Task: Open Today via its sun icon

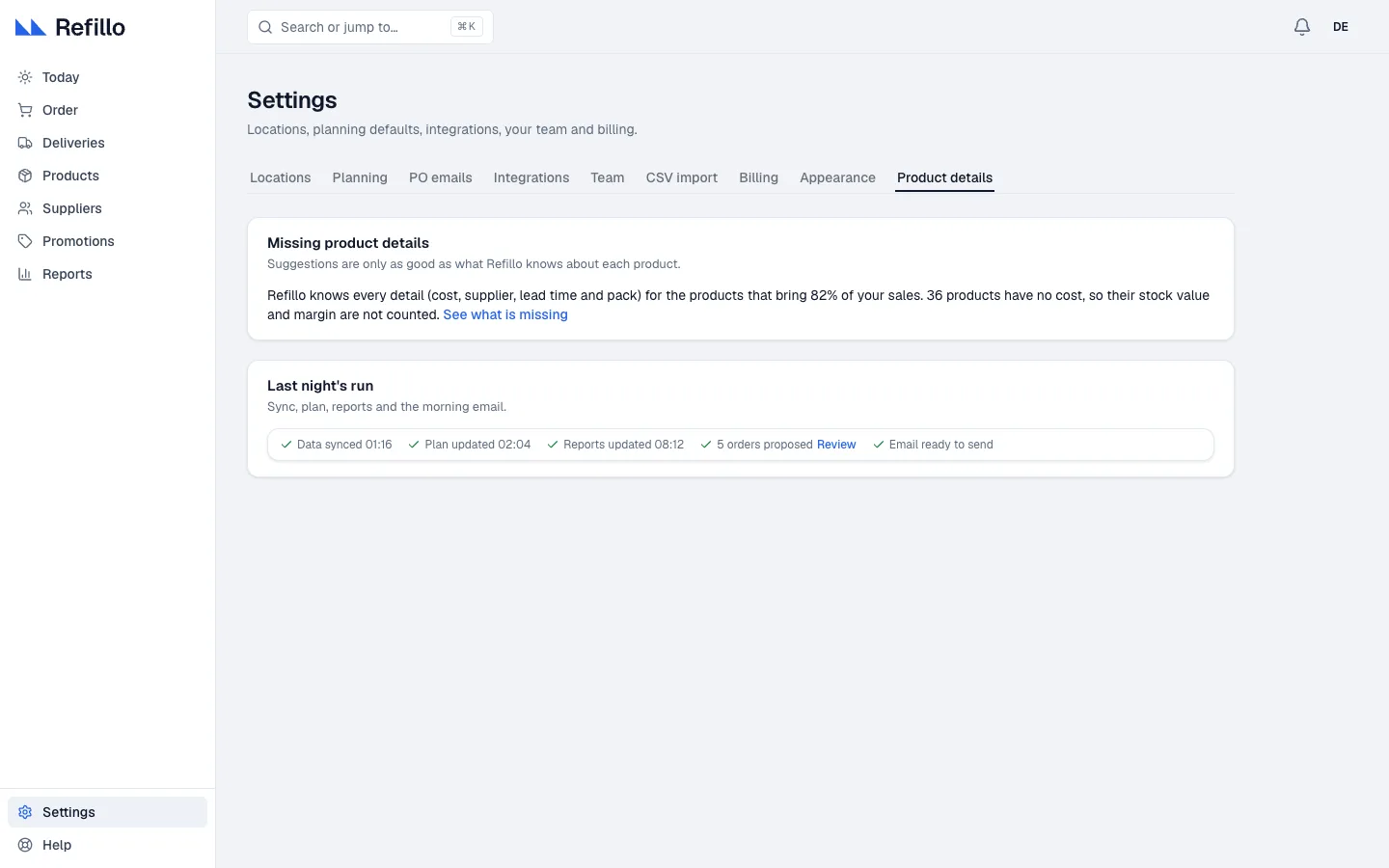Action: pyautogui.click(x=25, y=77)
